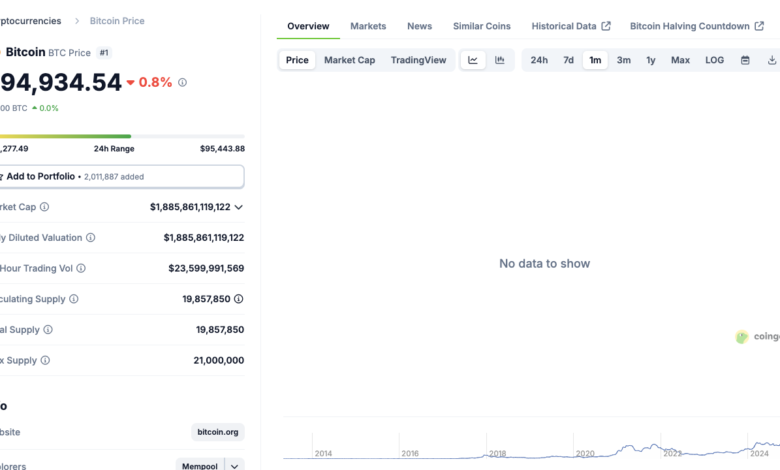This screenshot has height=470, width=780.
Task: Set chart range to 7d
Action: coord(568,60)
